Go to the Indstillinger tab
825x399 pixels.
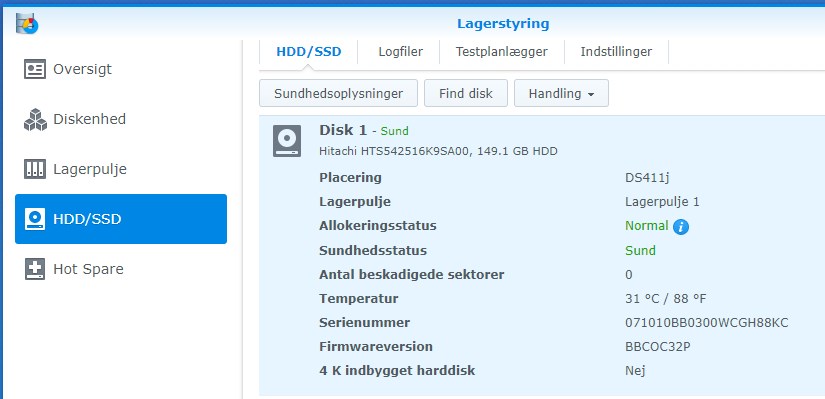[616, 52]
